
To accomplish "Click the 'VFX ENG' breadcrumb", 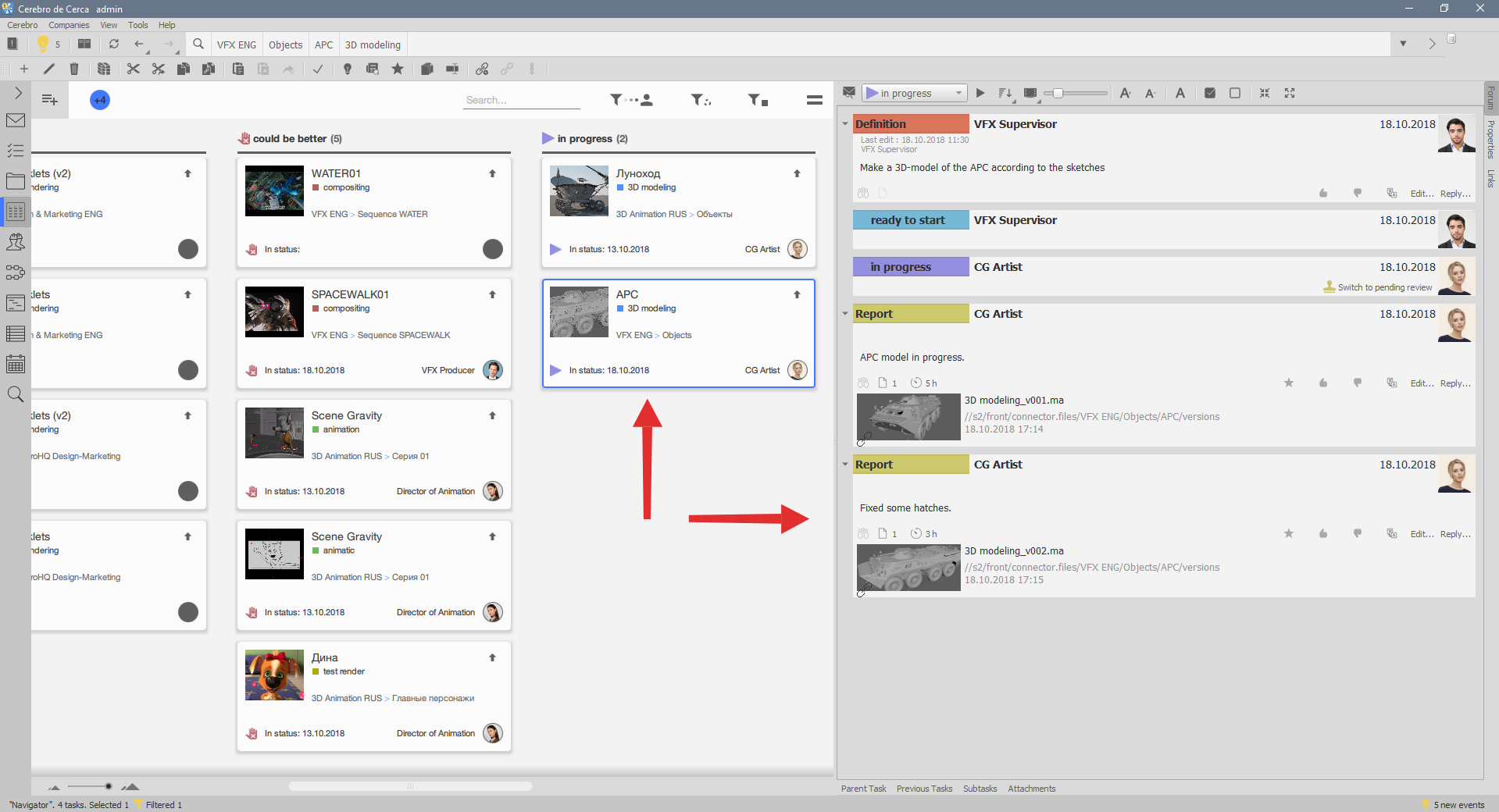I will coord(237,45).
